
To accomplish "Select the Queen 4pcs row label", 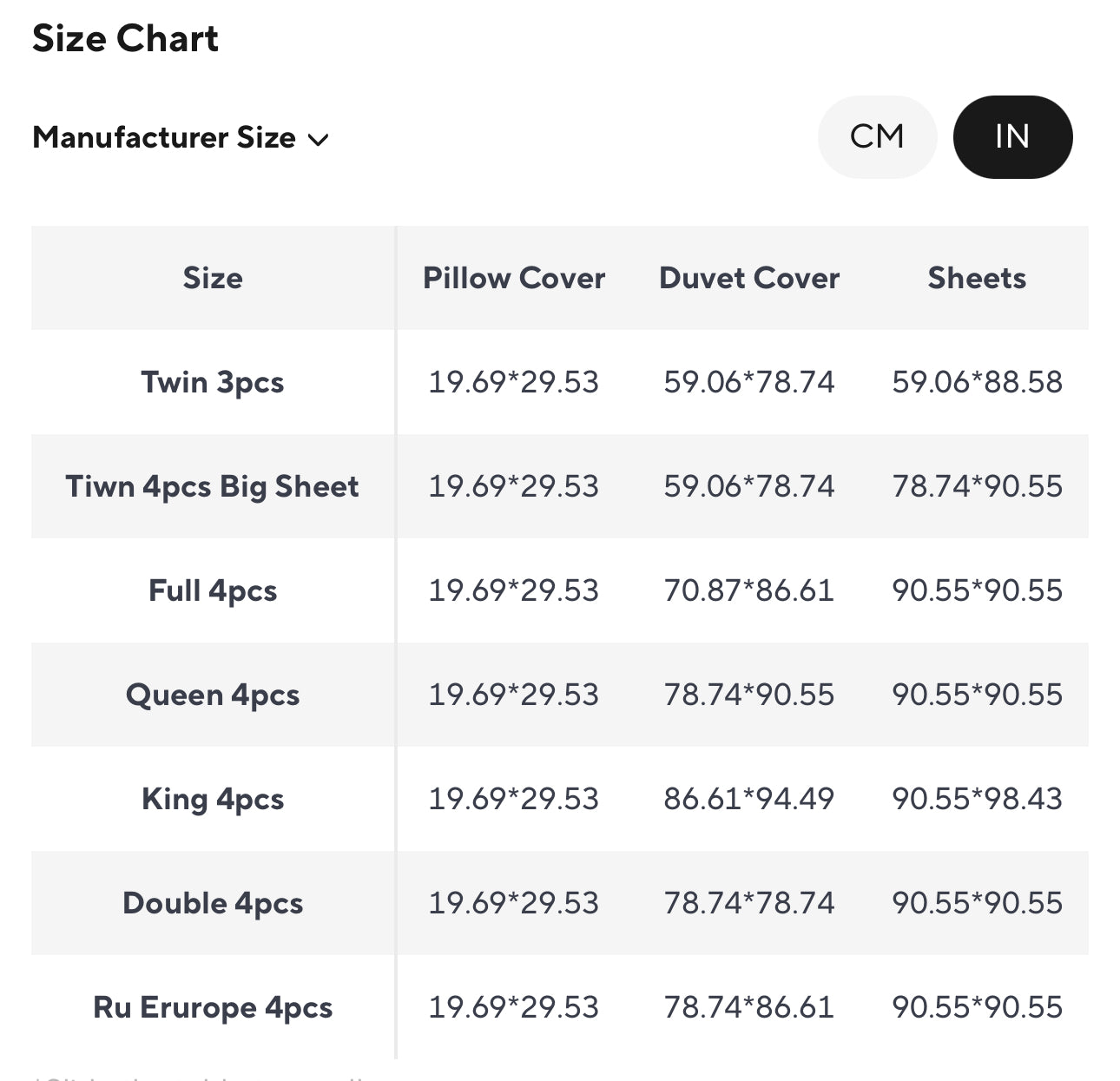I will [x=213, y=695].
